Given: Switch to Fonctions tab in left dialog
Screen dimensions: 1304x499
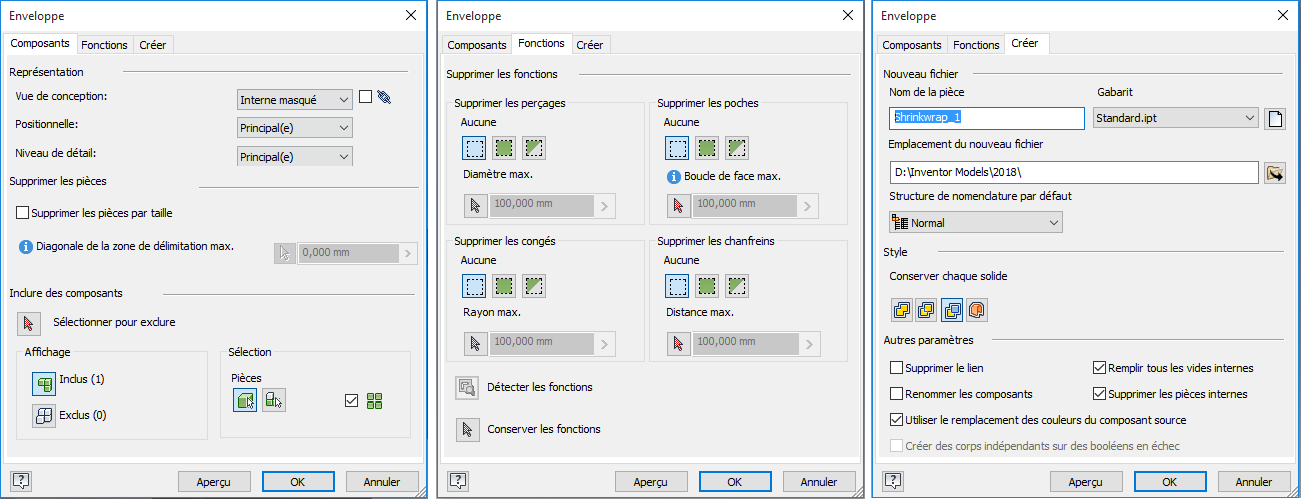Looking at the screenshot, I should point(104,45).
